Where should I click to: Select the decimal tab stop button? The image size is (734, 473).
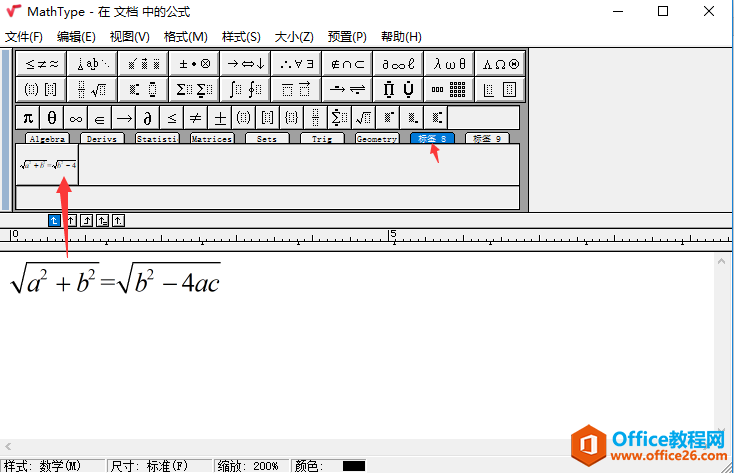118,221
